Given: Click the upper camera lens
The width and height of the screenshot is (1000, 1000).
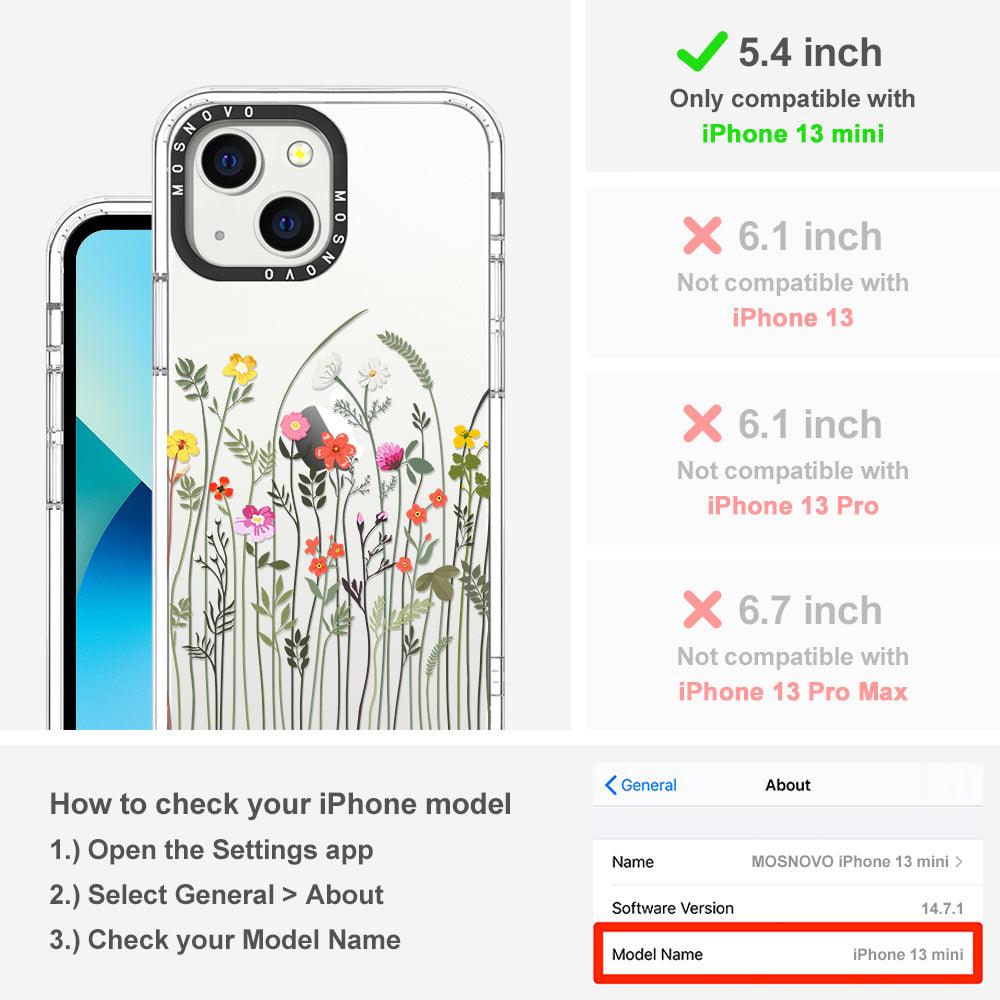Looking at the screenshot, I should click(x=229, y=161).
